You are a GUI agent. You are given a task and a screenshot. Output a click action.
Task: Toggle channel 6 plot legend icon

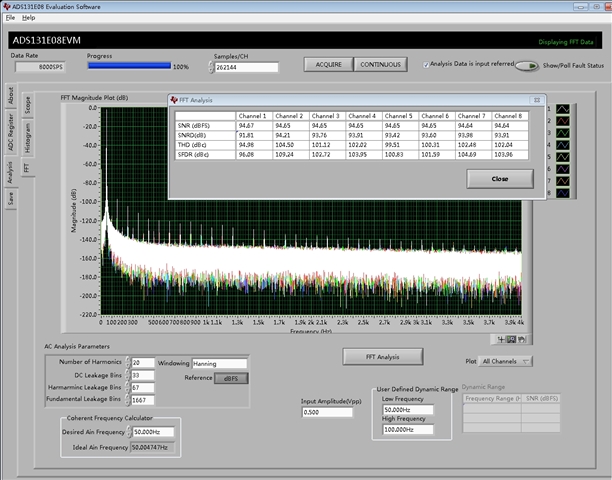click(562, 169)
